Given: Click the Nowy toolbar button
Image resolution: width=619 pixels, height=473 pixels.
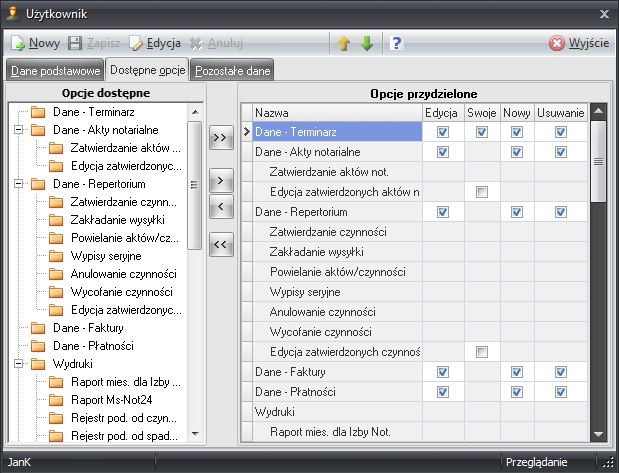Looking at the screenshot, I should point(35,43).
